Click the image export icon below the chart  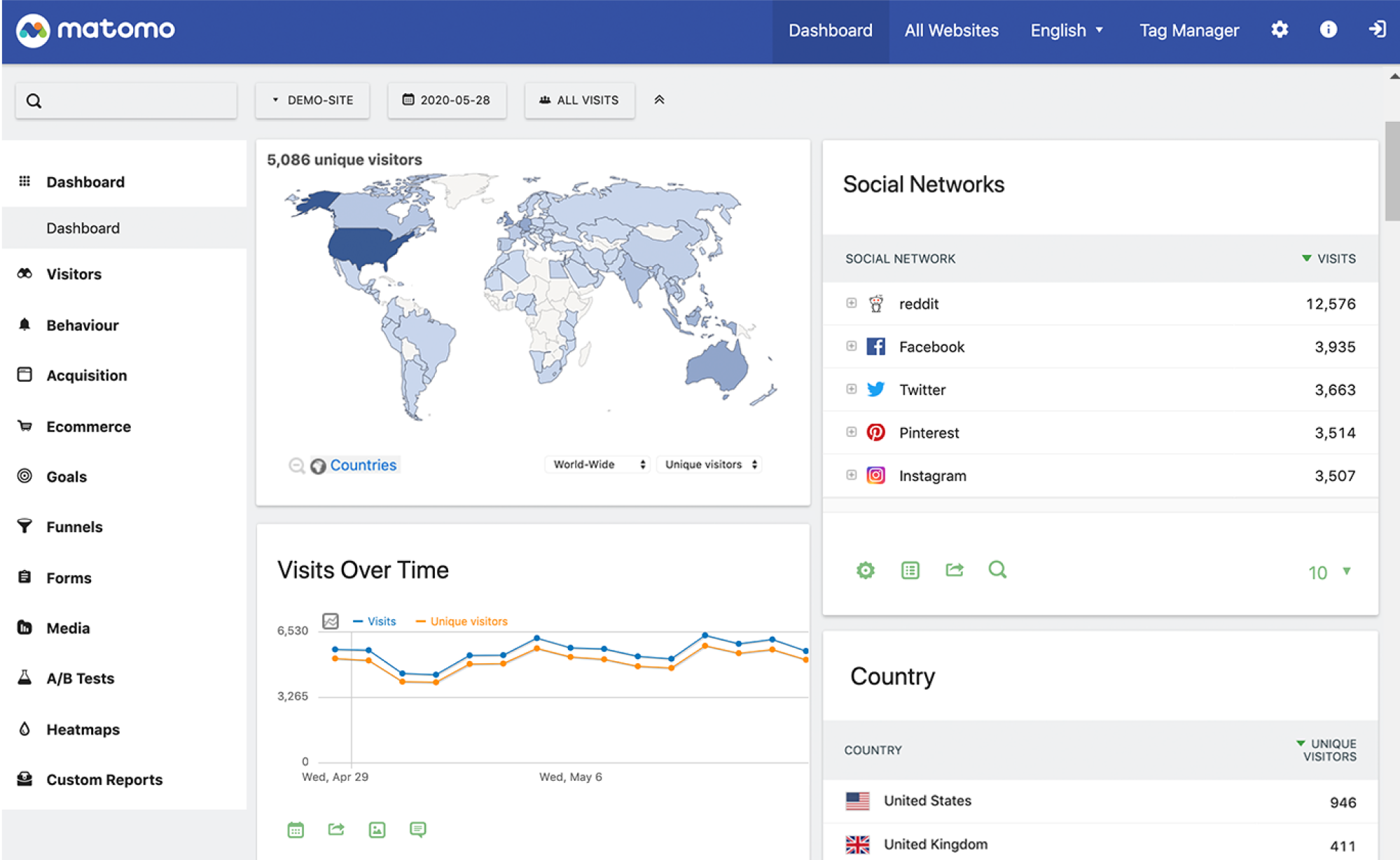[376, 829]
